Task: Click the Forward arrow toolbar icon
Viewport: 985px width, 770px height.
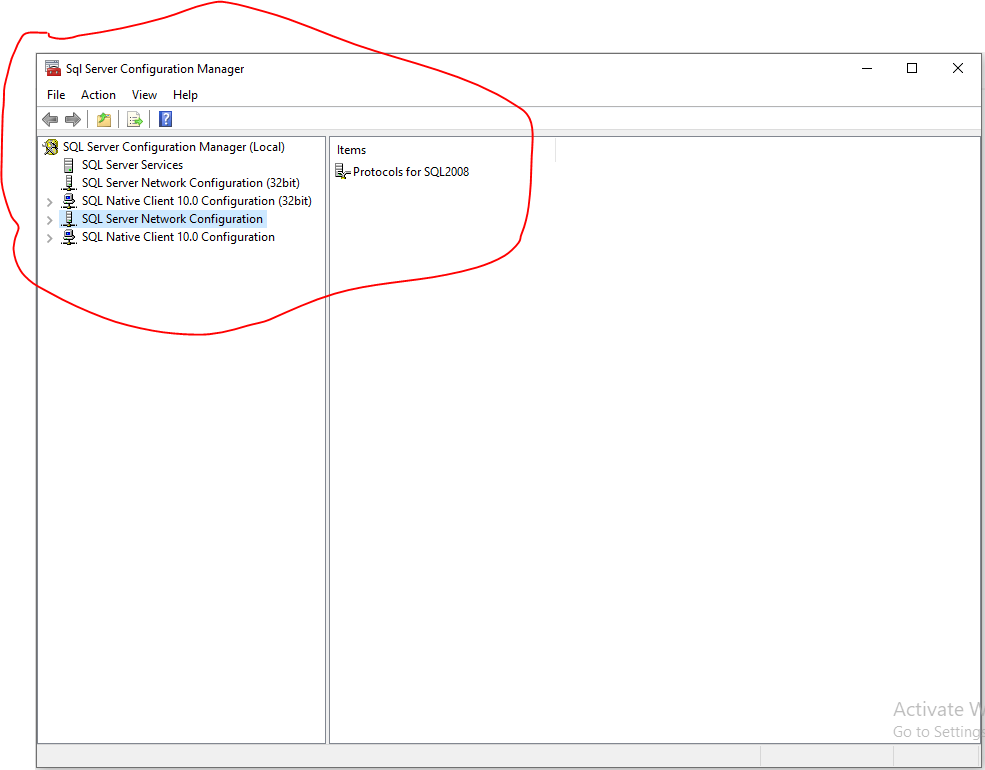Action: coord(73,119)
